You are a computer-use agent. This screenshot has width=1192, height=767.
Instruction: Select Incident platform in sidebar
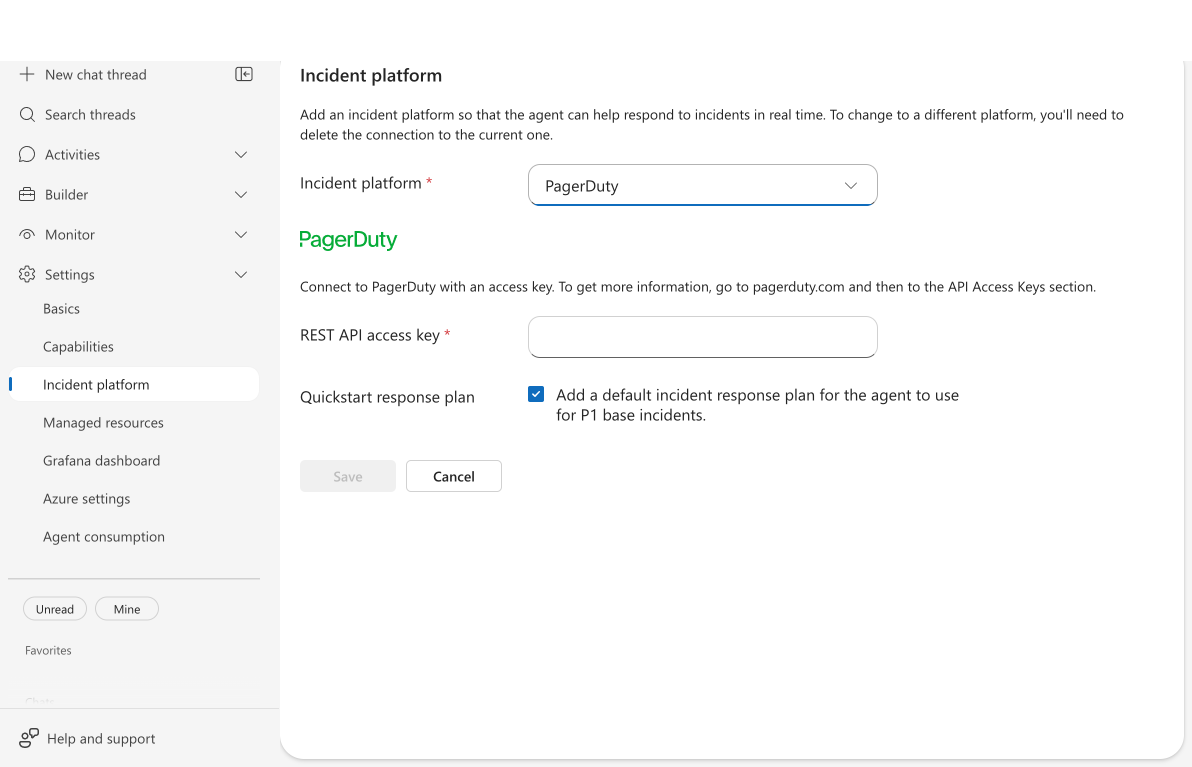134,385
